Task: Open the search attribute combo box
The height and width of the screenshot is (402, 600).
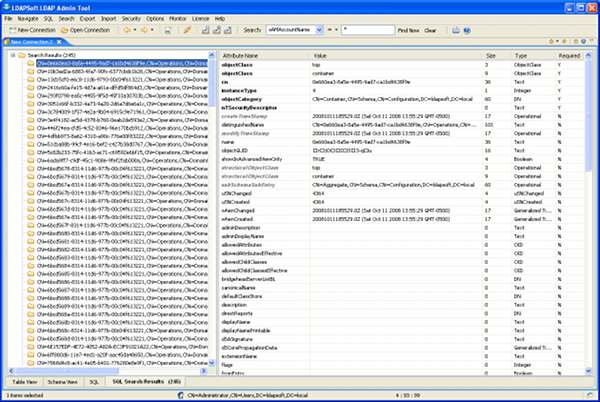Action: [x=295, y=30]
